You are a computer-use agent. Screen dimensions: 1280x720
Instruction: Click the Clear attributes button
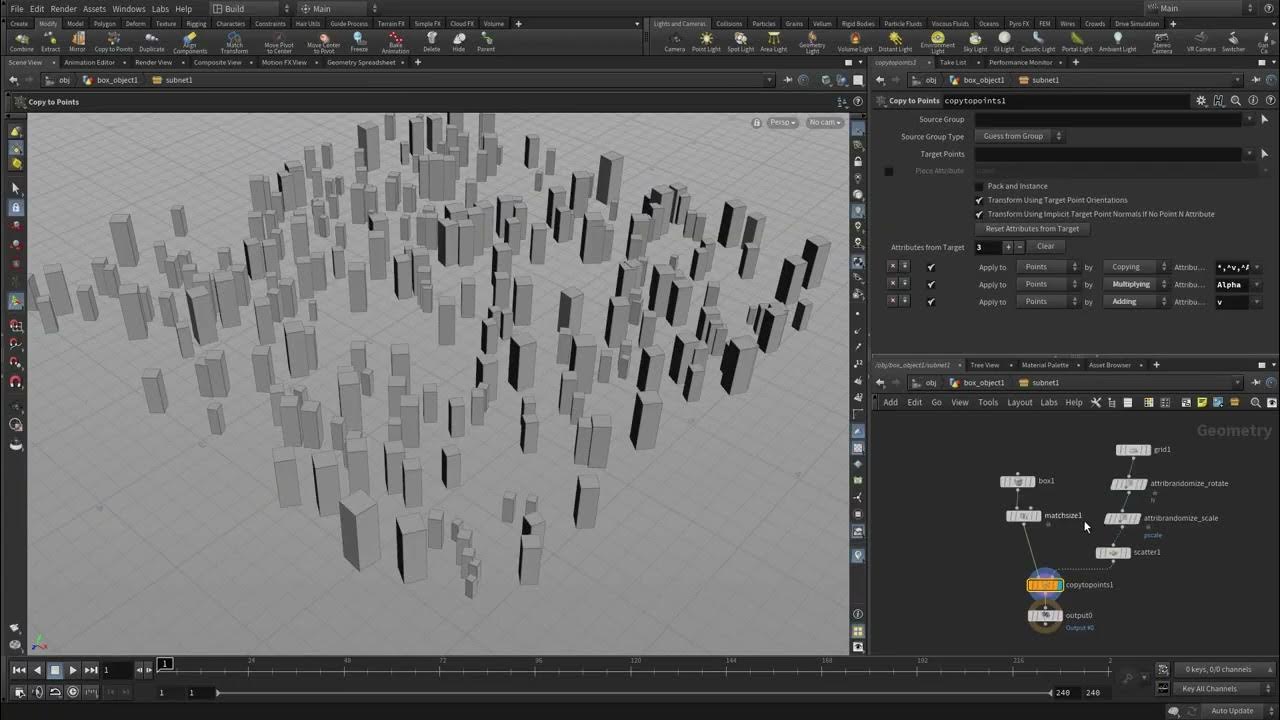1045,246
